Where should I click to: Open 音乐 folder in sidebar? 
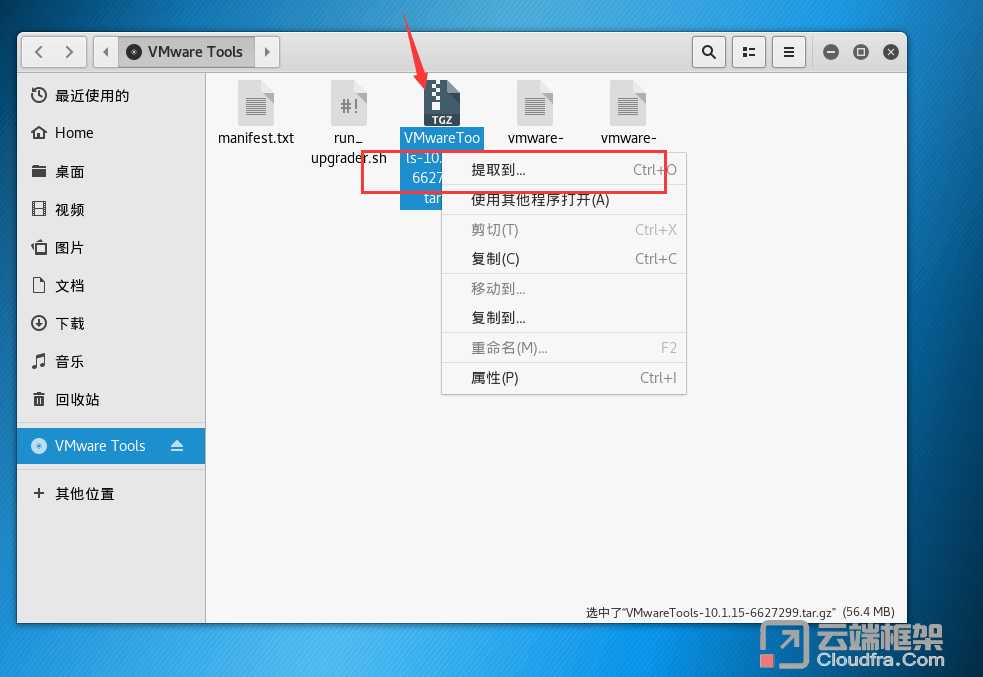pyautogui.click(x=111, y=362)
